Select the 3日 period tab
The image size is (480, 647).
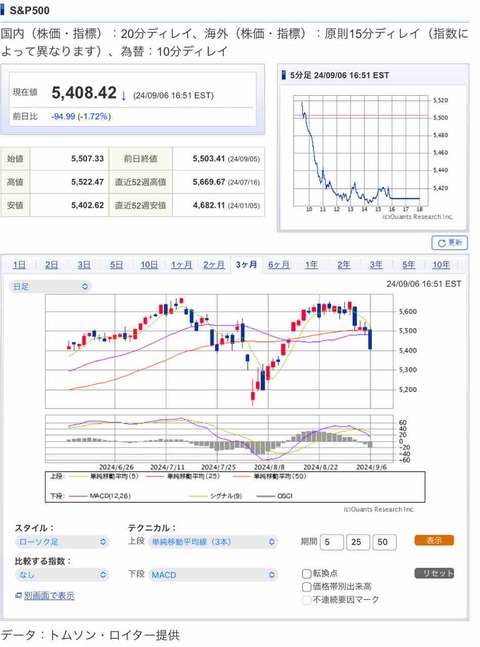(84, 264)
